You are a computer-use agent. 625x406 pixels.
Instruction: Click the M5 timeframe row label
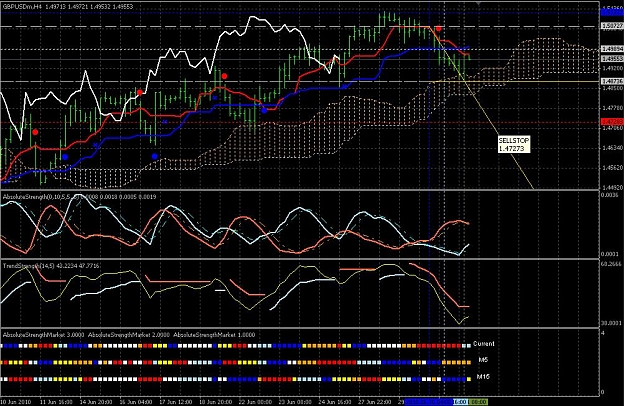coord(483,360)
